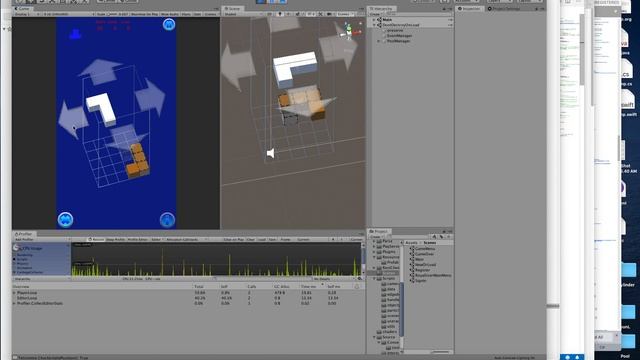Toggle Scripts category in CPU Usage
The width and height of the screenshot is (640, 360).
22,259
